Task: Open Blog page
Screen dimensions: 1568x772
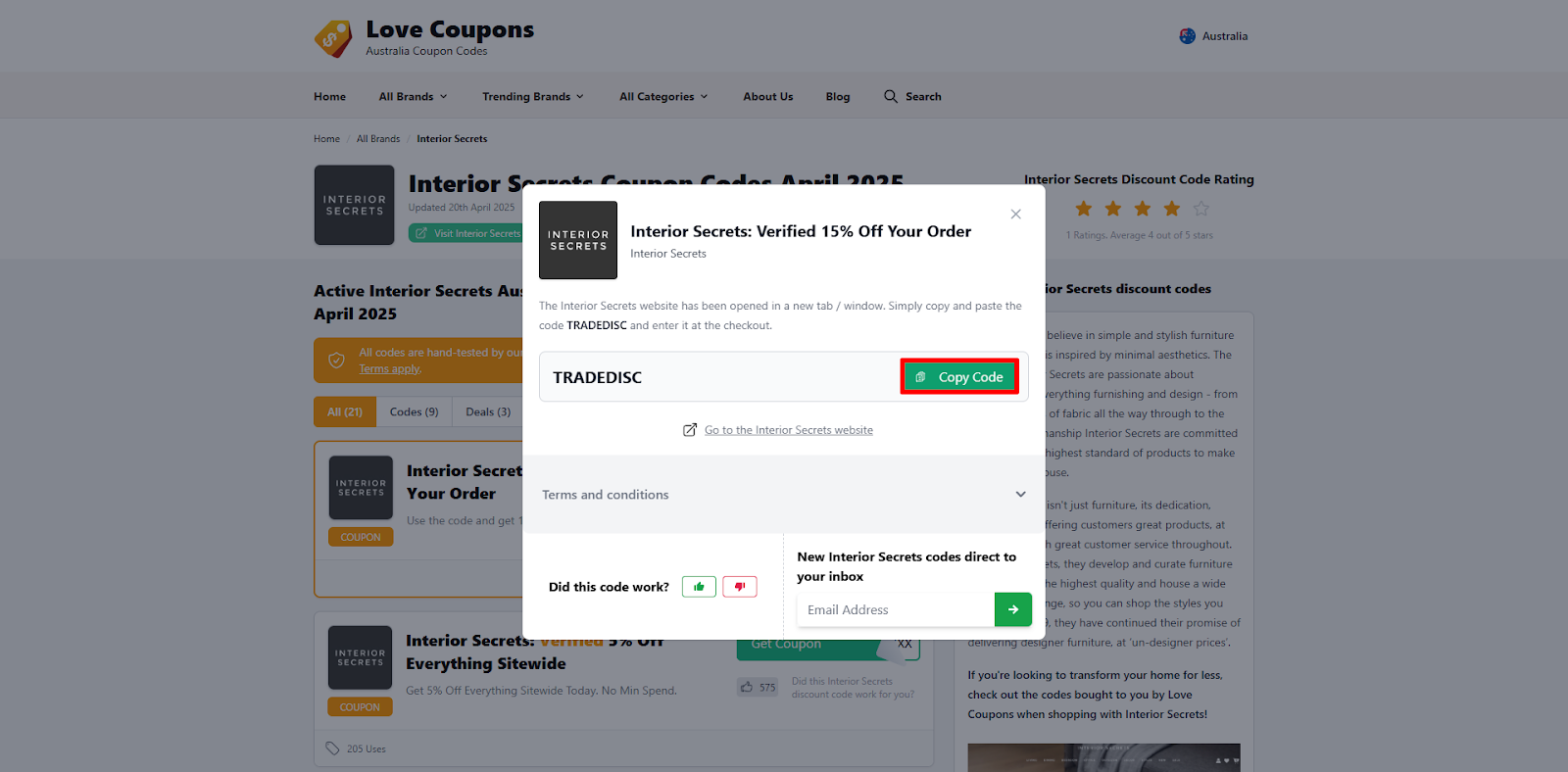Action: click(x=838, y=97)
